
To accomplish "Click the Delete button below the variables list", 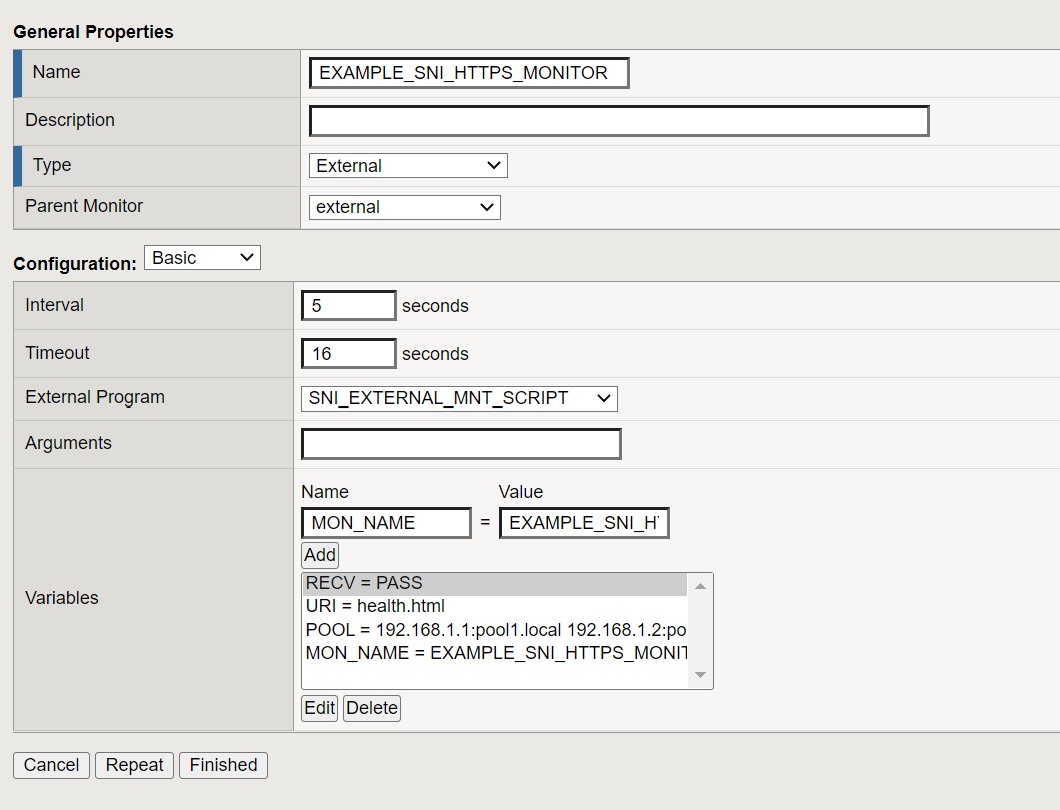I will point(371,708).
